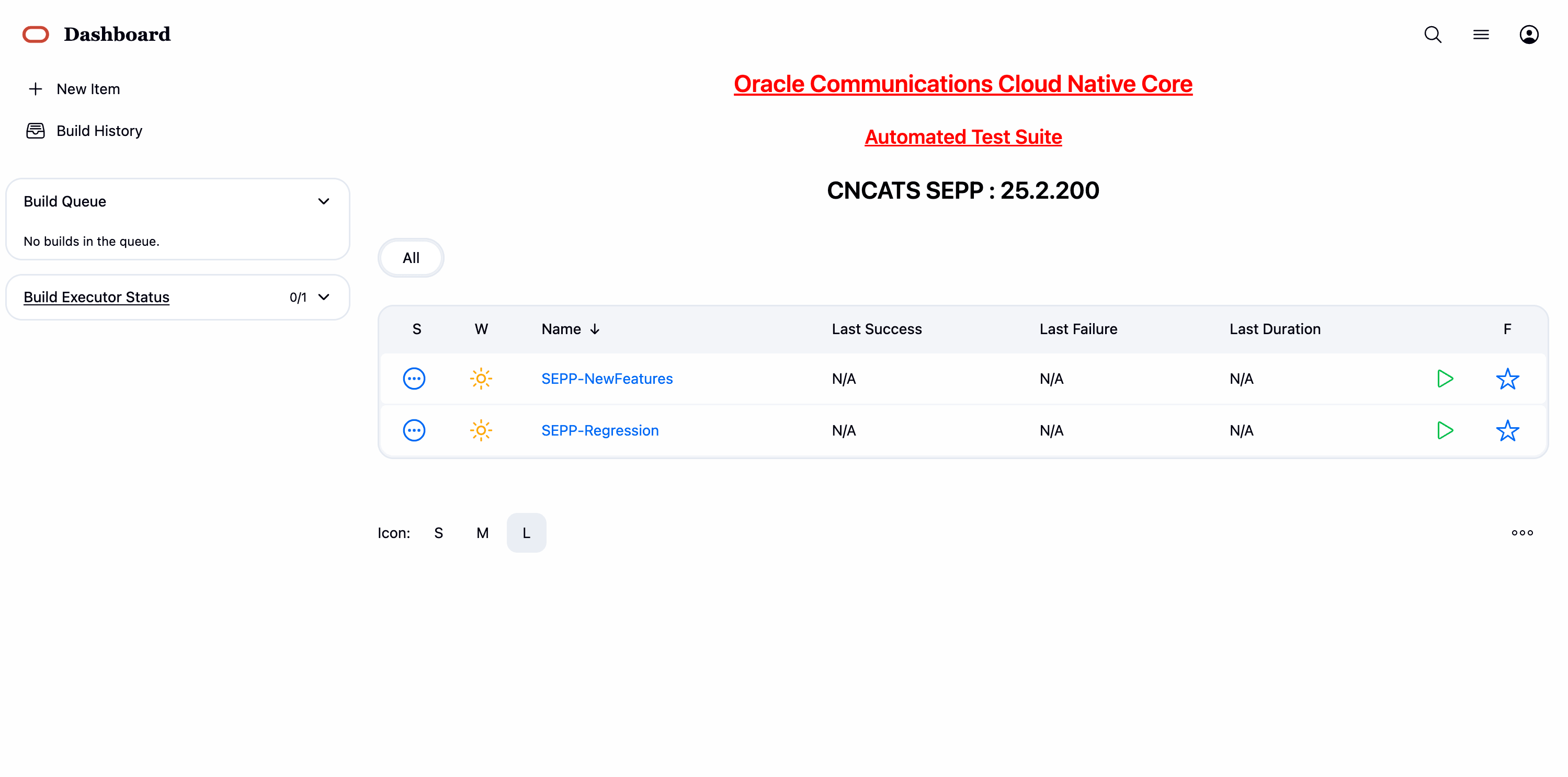The height and width of the screenshot is (777, 1568).
Task: Select the All view tab
Action: click(x=411, y=258)
